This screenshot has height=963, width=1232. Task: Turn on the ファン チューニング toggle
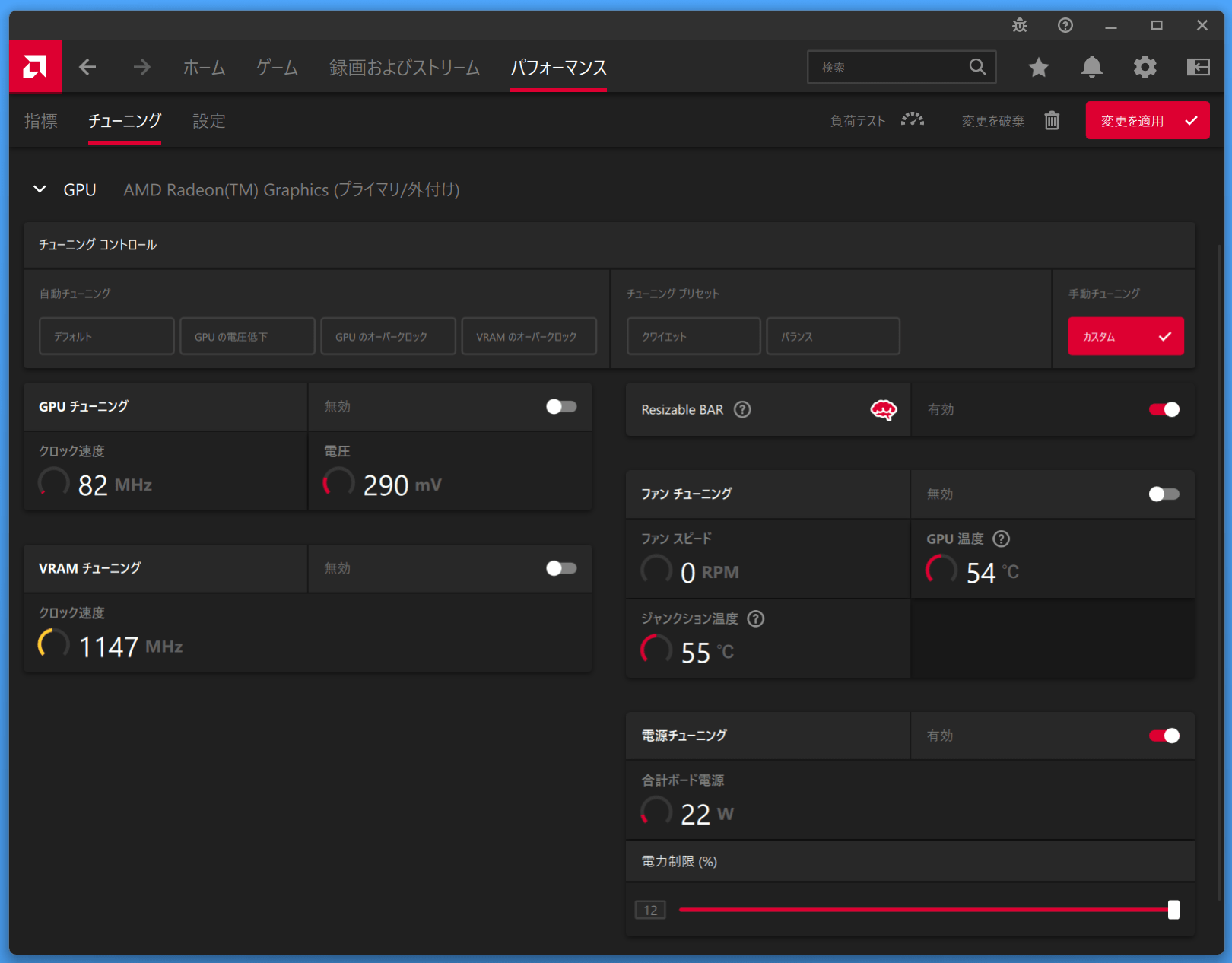tap(1164, 494)
